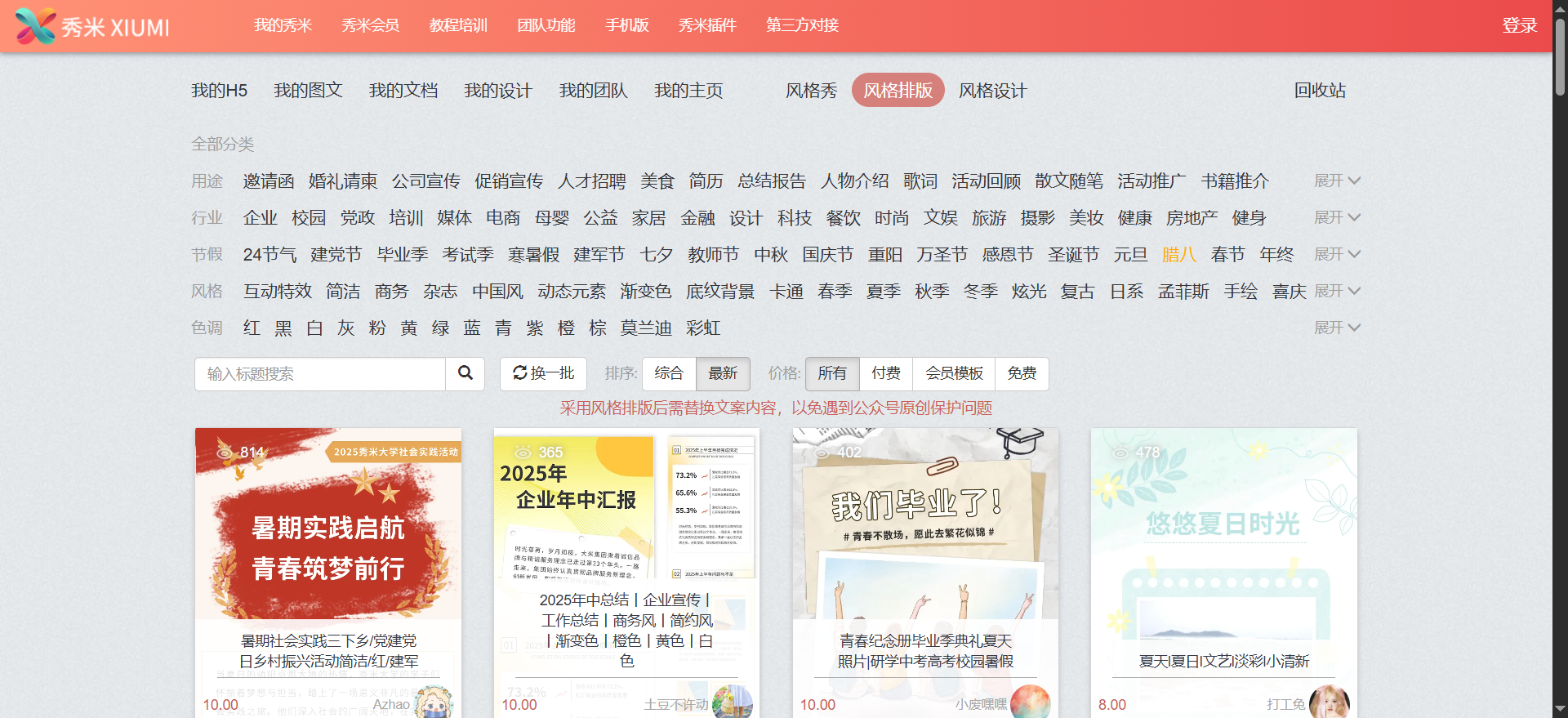Filter price by 免费
The height and width of the screenshot is (718, 1568).
[1021, 373]
